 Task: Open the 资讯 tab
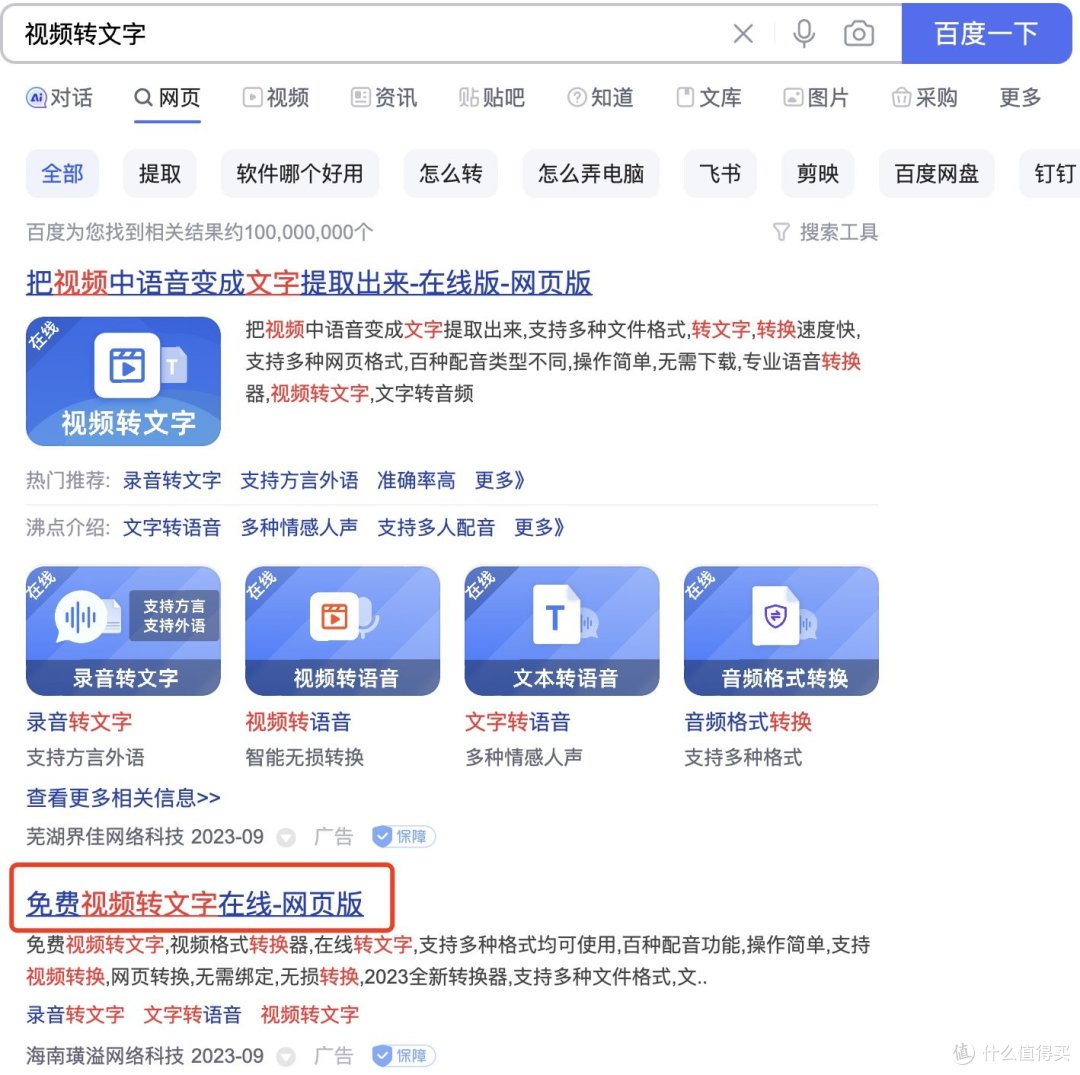click(384, 97)
